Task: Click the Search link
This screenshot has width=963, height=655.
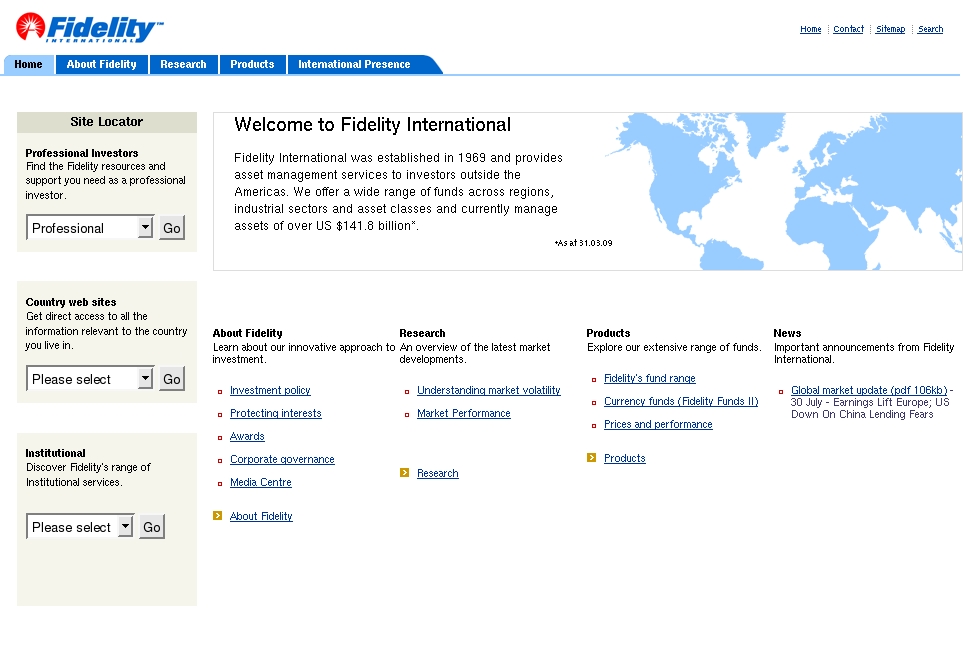Action: tap(930, 29)
